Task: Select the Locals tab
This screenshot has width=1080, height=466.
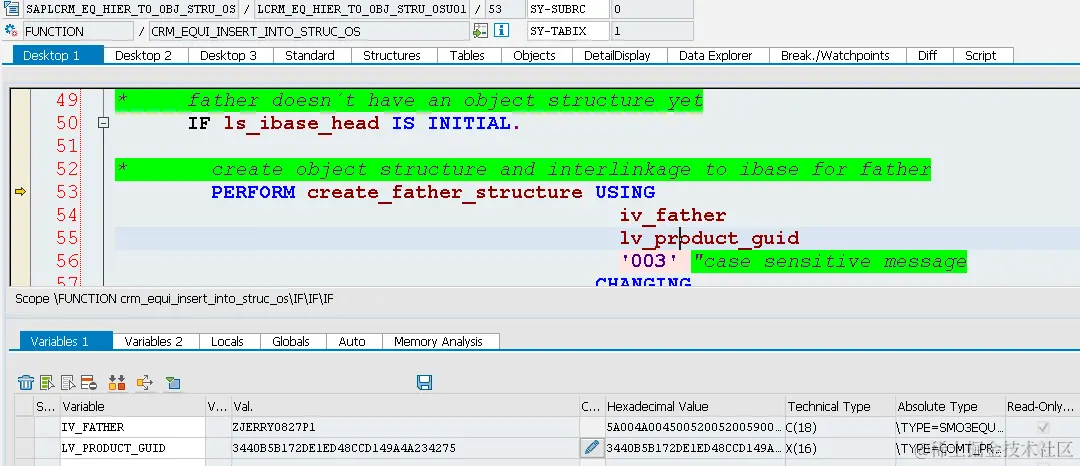Action: coord(227,341)
